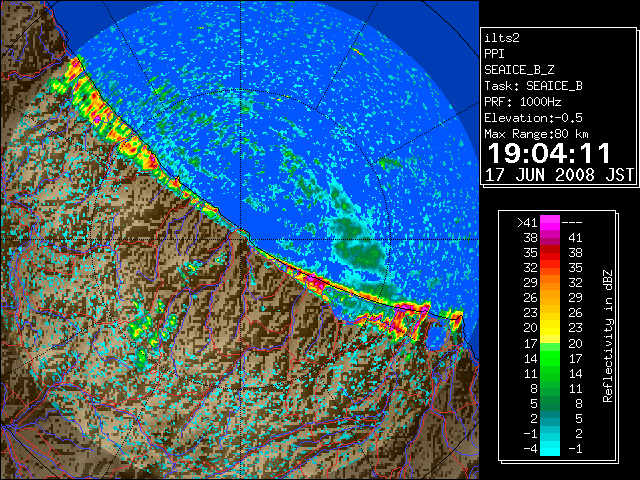
Task: Click the 'ilts2' radar site label
Action: 502,38
